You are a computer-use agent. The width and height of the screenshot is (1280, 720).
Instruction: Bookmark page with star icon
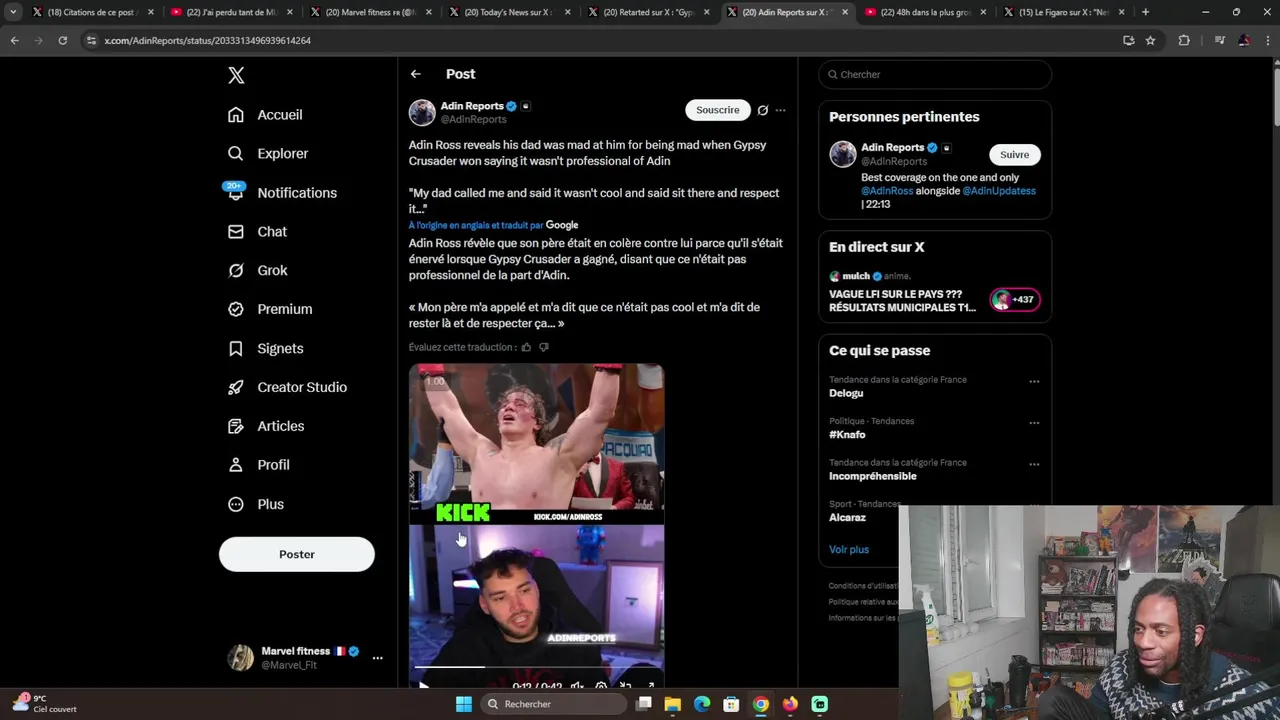1150,40
